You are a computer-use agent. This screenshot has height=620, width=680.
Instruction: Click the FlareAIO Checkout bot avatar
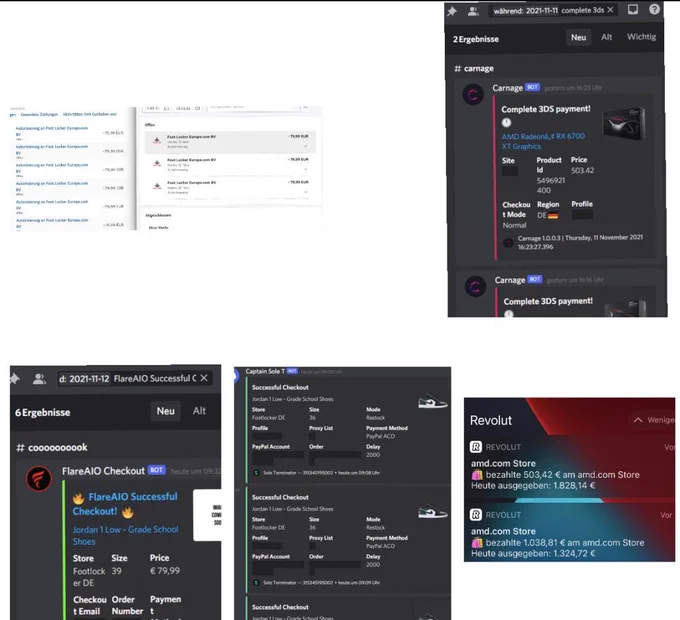pyautogui.click(x=39, y=479)
